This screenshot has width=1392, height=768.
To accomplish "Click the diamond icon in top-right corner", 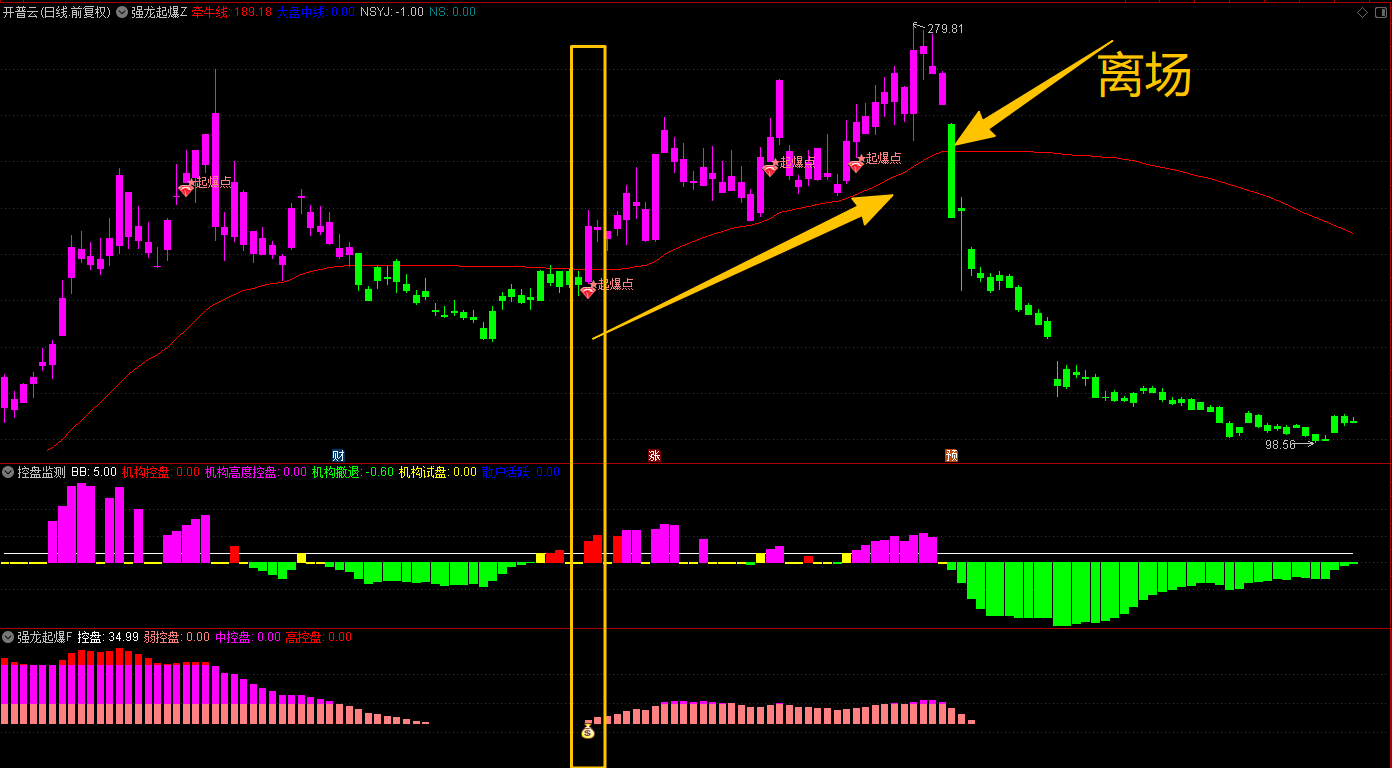I will [1362, 12].
